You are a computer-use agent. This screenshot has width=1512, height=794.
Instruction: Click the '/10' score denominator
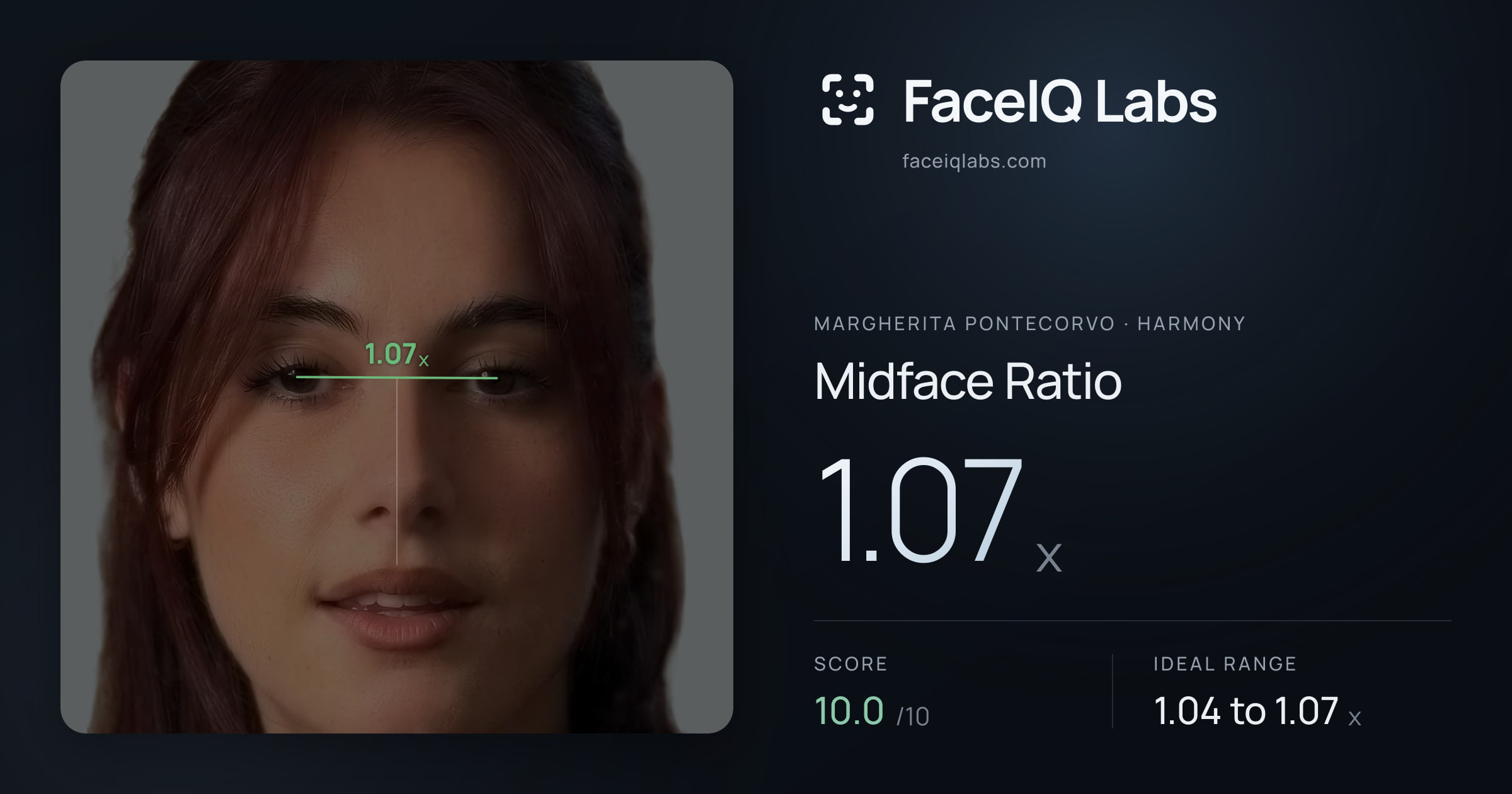913,716
